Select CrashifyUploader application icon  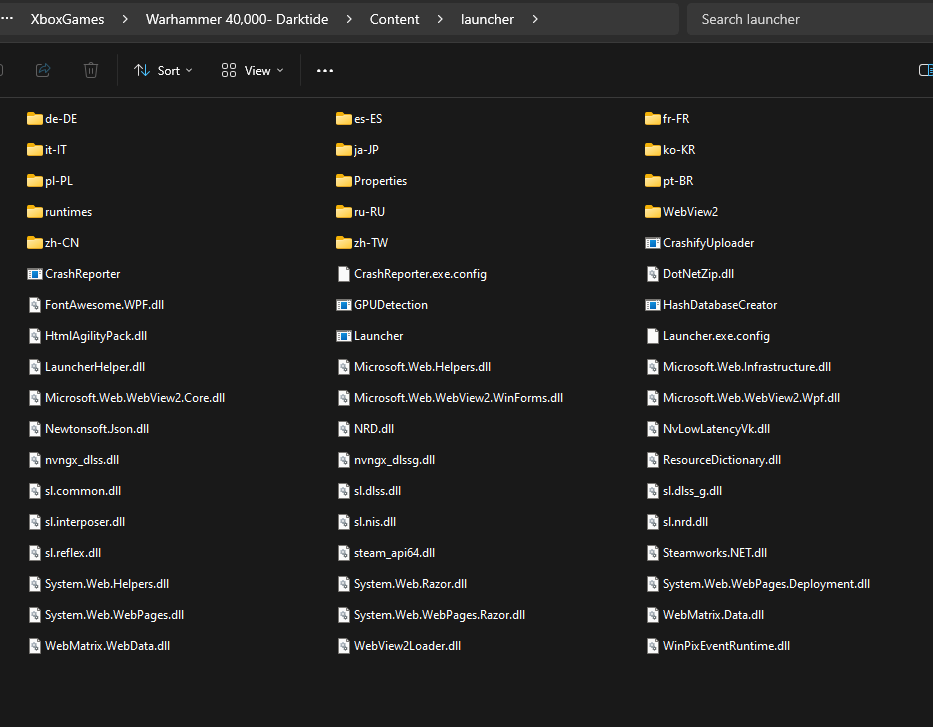pos(653,243)
